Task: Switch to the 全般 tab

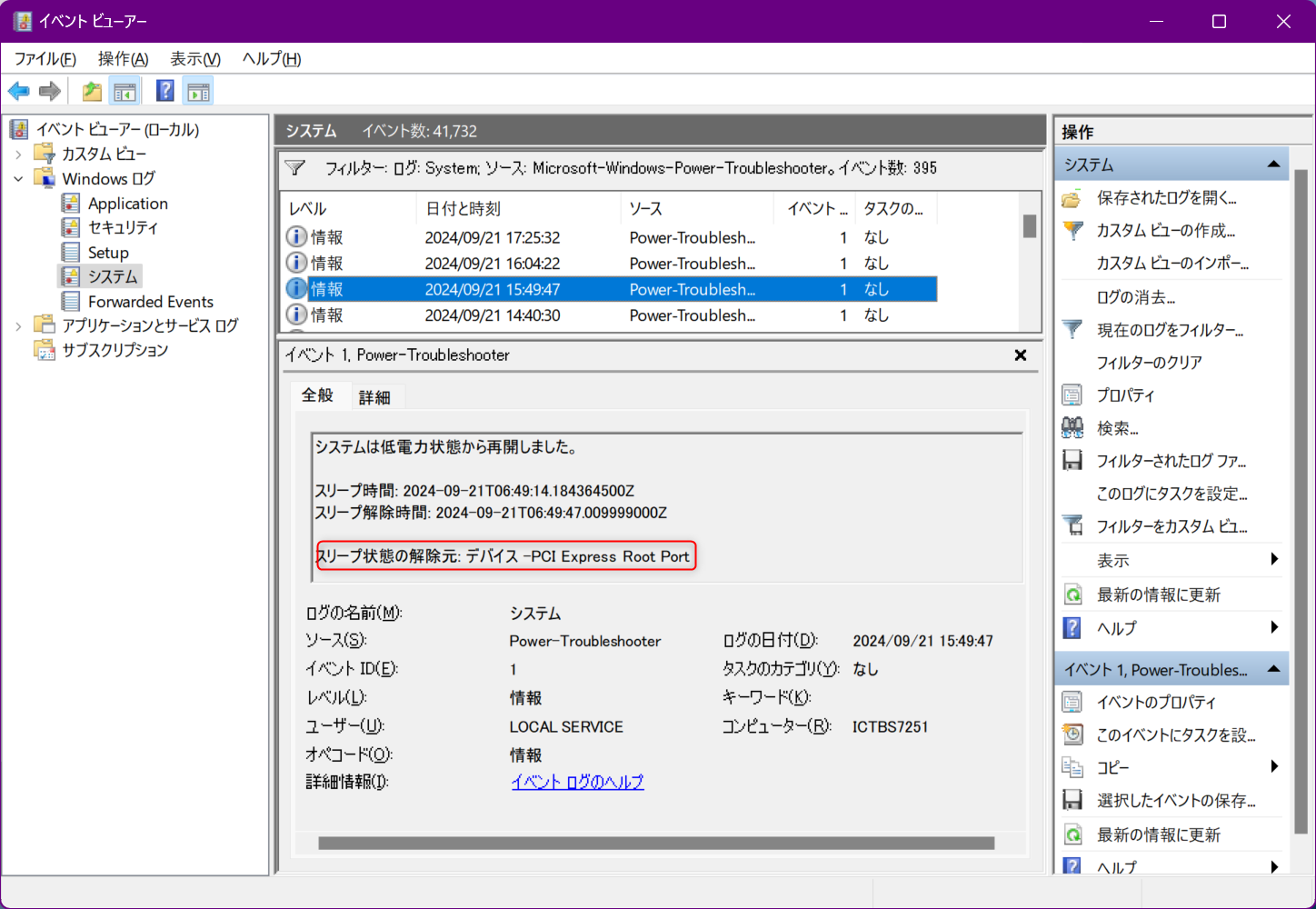Action: pyautogui.click(x=318, y=395)
